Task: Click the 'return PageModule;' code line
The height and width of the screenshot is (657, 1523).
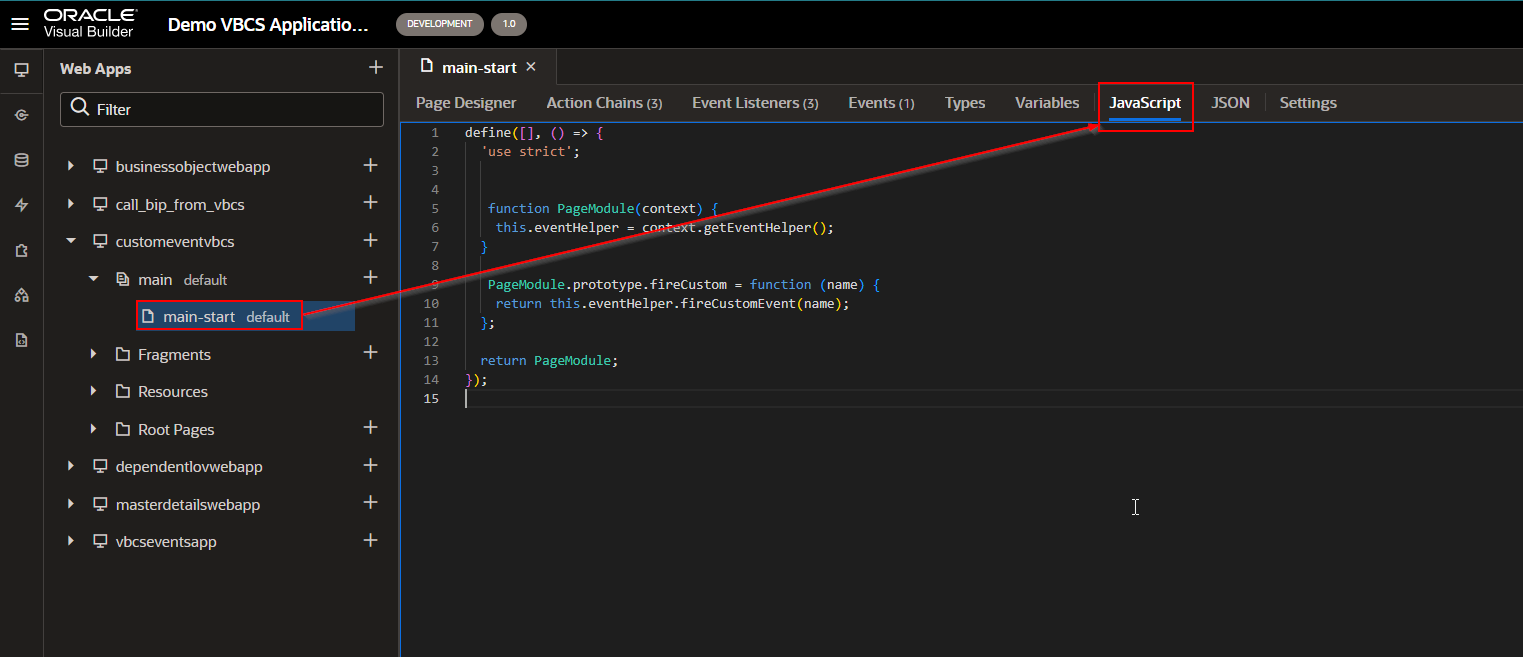Action: pos(549,360)
